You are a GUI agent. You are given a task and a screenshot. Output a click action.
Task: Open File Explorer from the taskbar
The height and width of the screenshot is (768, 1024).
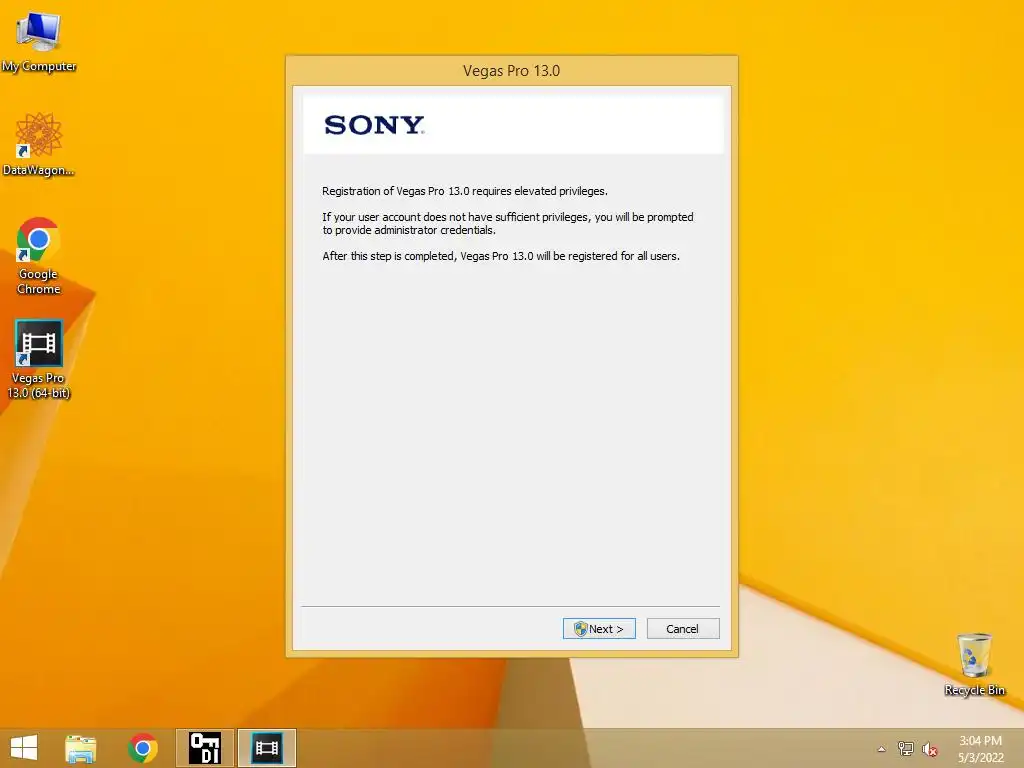click(81, 748)
